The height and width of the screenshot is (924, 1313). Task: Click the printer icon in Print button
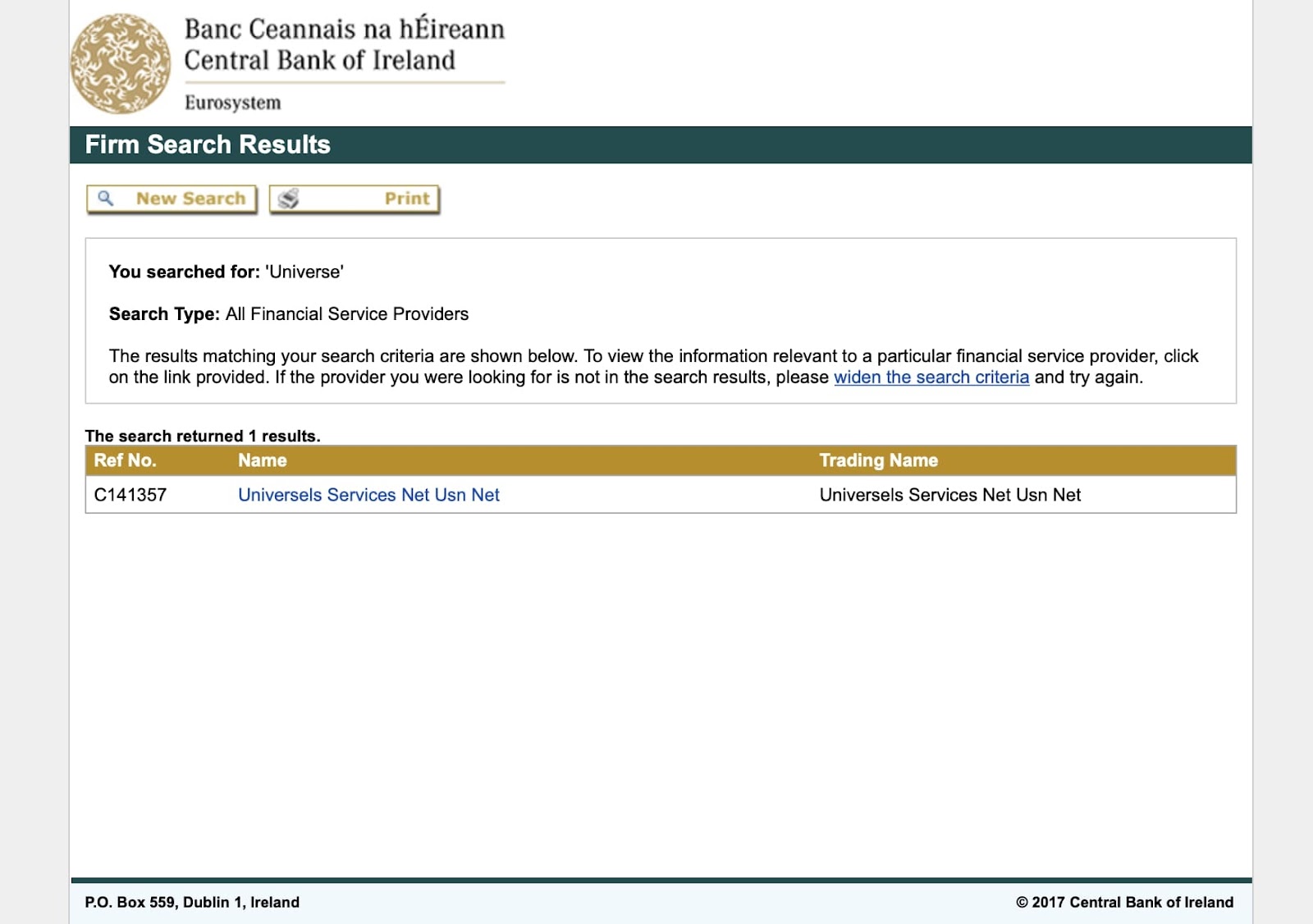coord(288,199)
